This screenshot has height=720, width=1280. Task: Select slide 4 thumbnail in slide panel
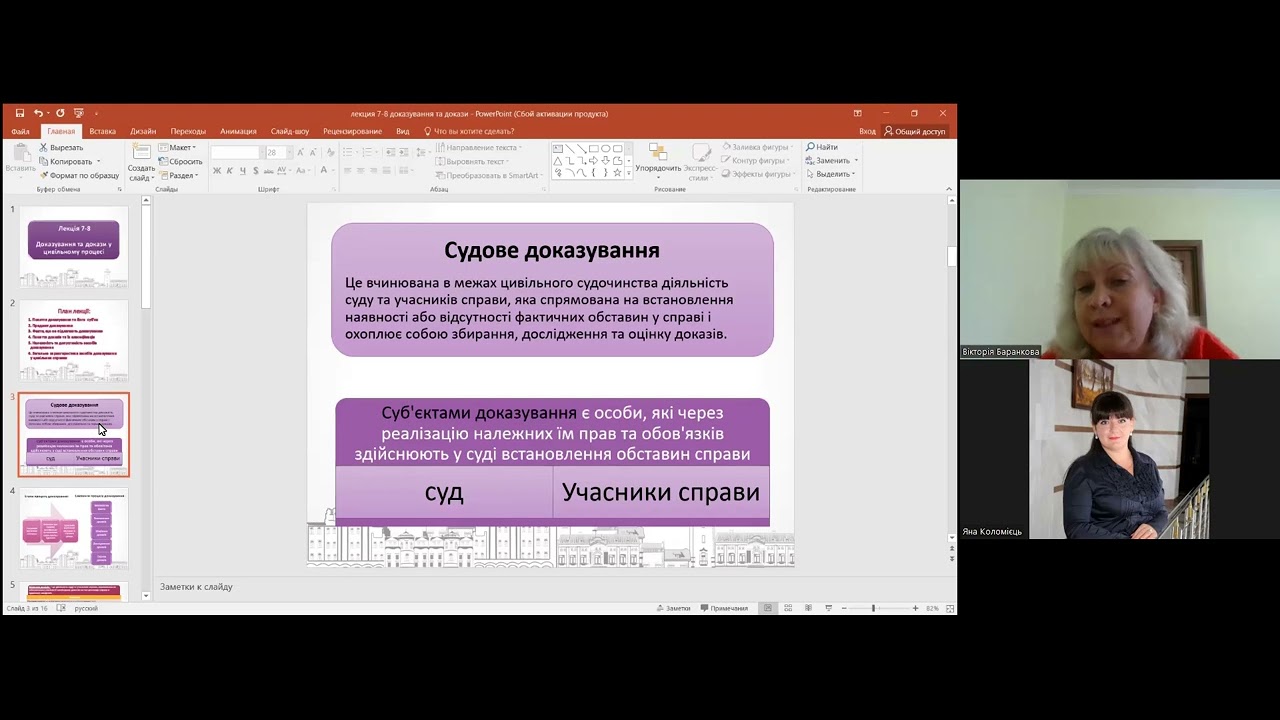coord(74,528)
